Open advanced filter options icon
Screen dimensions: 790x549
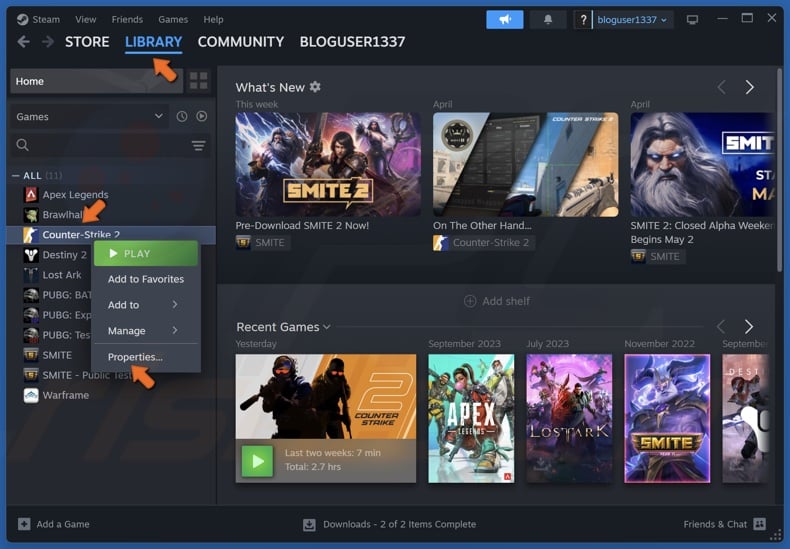point(199,146)
